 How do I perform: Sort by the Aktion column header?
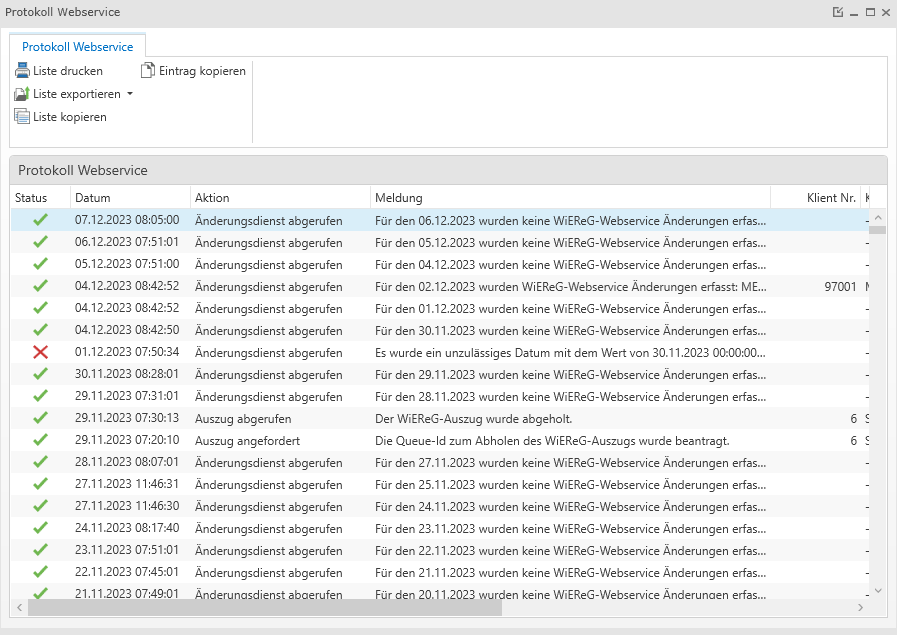tap(280, 198)
